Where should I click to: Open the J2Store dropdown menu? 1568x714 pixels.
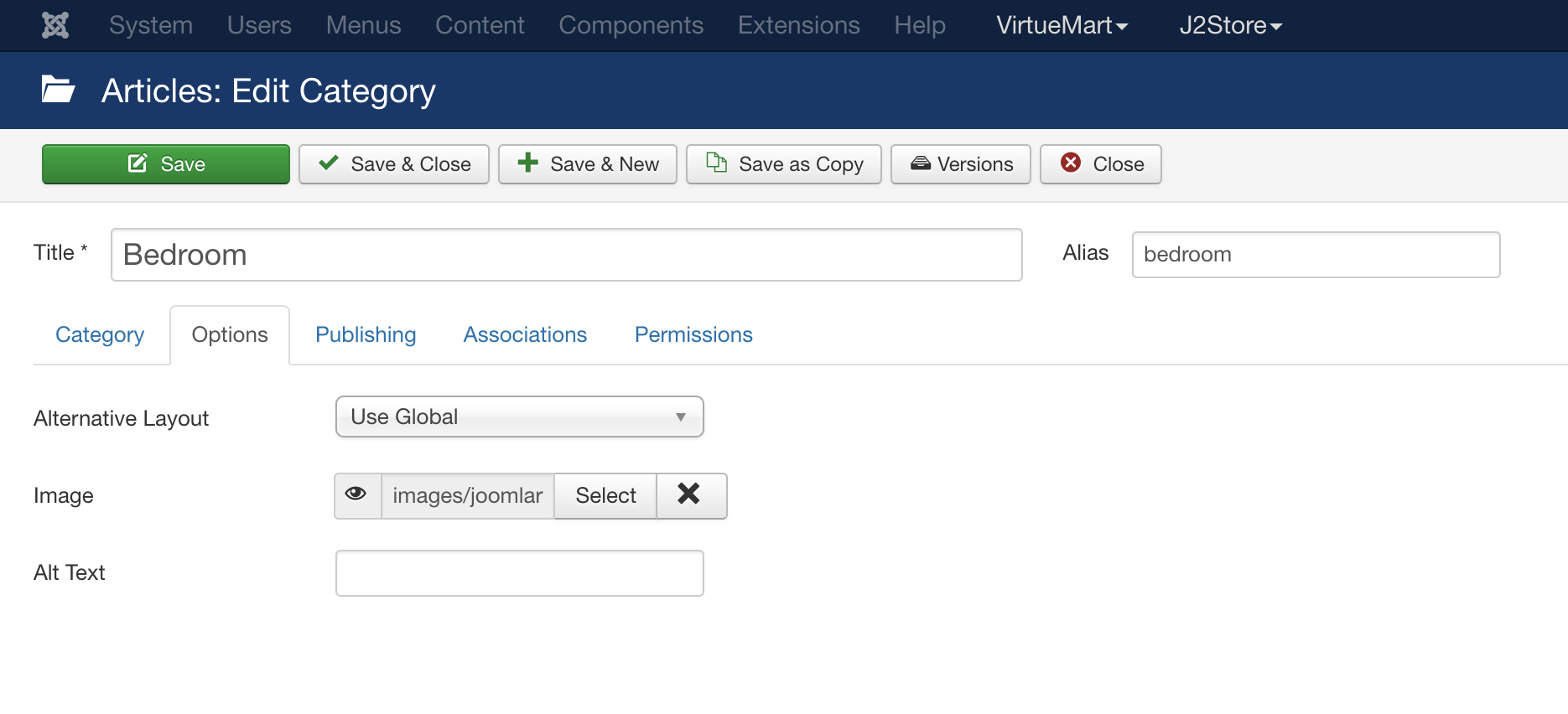pos(1230,25)
